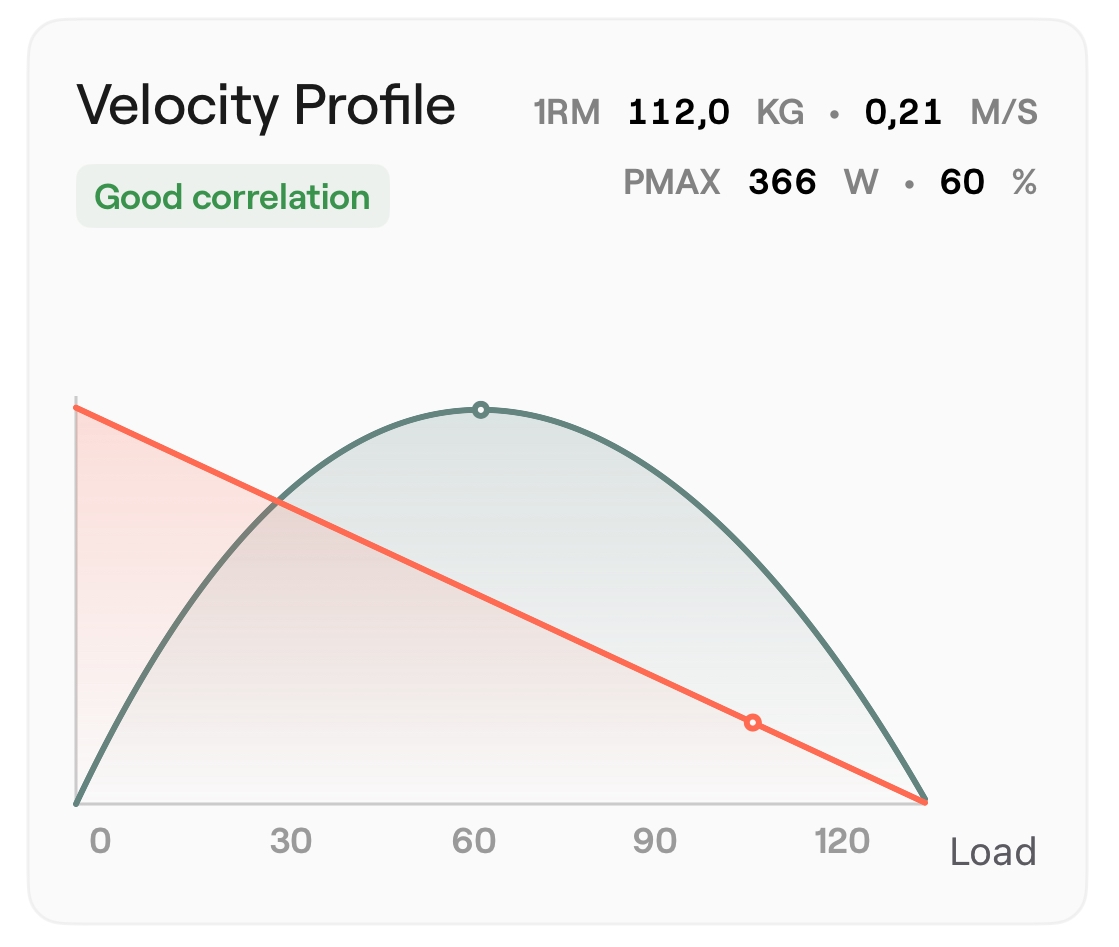1119x947 pixels.
Task: Click the percent symbol in PMAX row
Action: (1024, 182)
